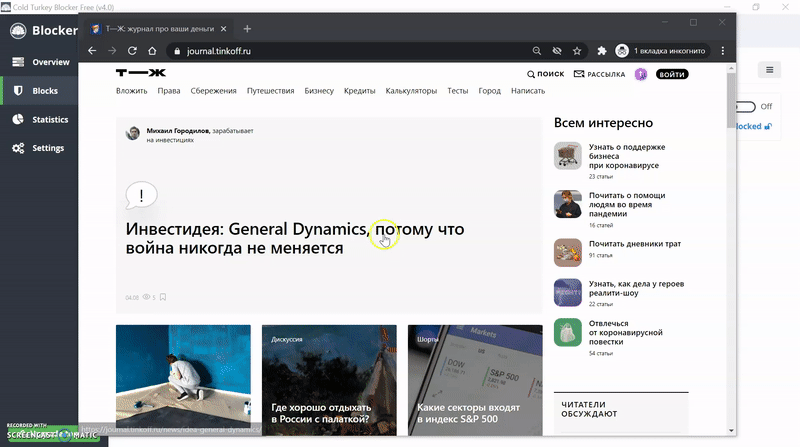This screenshot has width=800, height=447.
Task: Open the Тесты menu section
Action: point(458,91)
